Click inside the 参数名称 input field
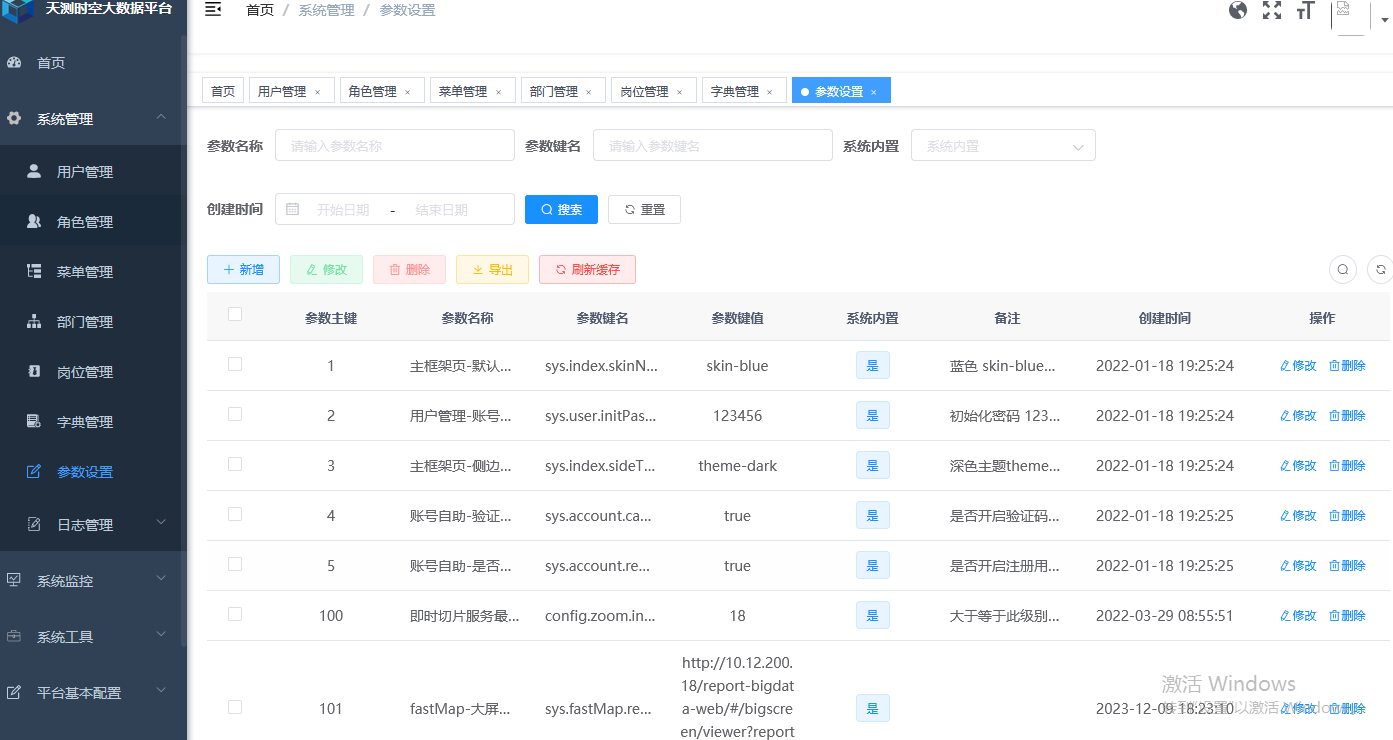 click(x=394, y=145)
